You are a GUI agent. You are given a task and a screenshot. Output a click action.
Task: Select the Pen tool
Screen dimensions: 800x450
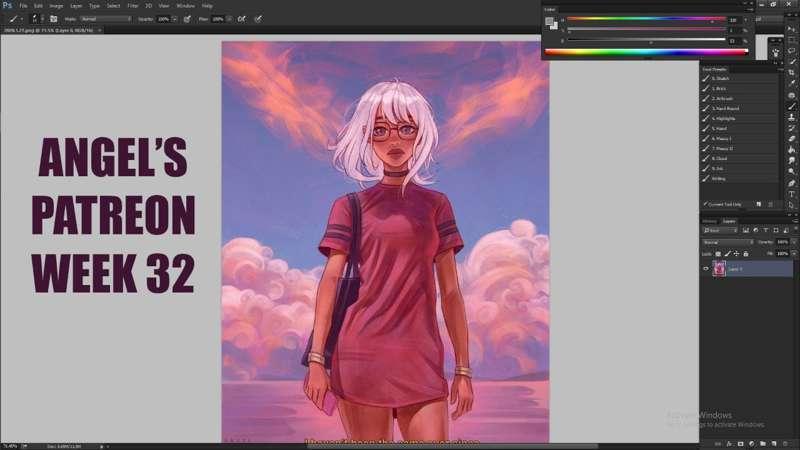(x=792, y=183)
